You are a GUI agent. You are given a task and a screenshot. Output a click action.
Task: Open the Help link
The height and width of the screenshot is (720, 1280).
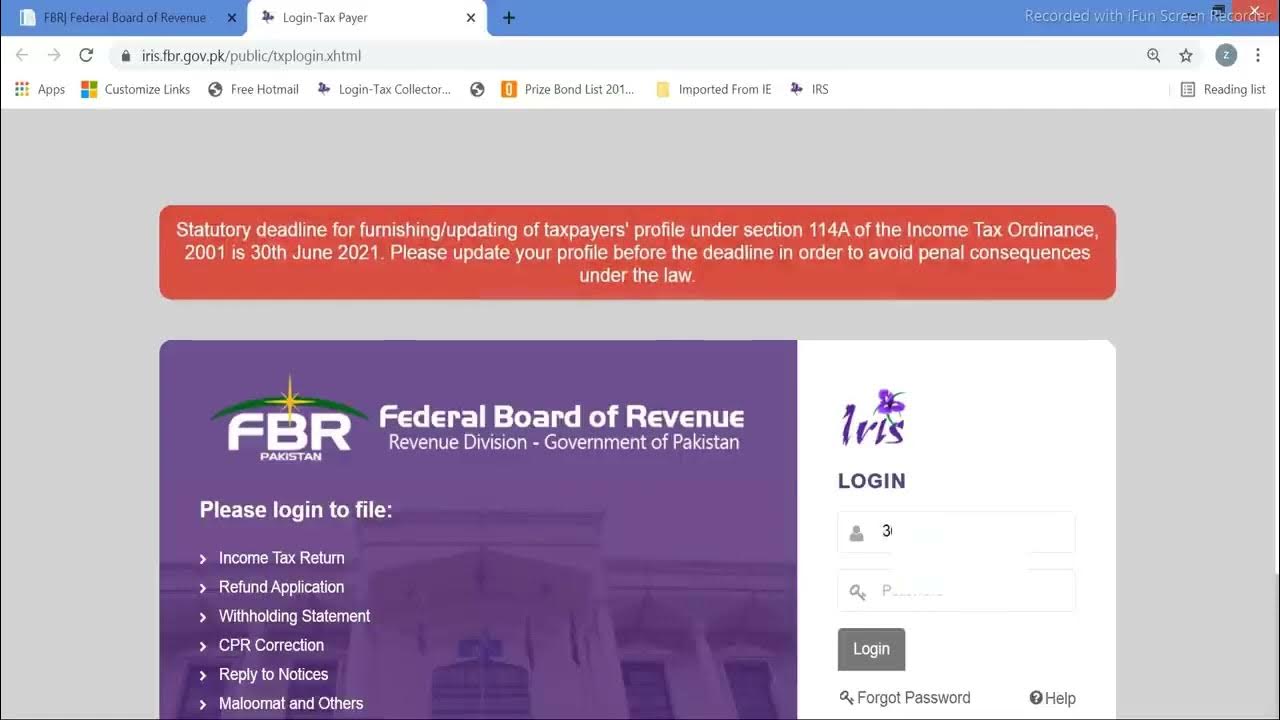(x=1053, y=699)
